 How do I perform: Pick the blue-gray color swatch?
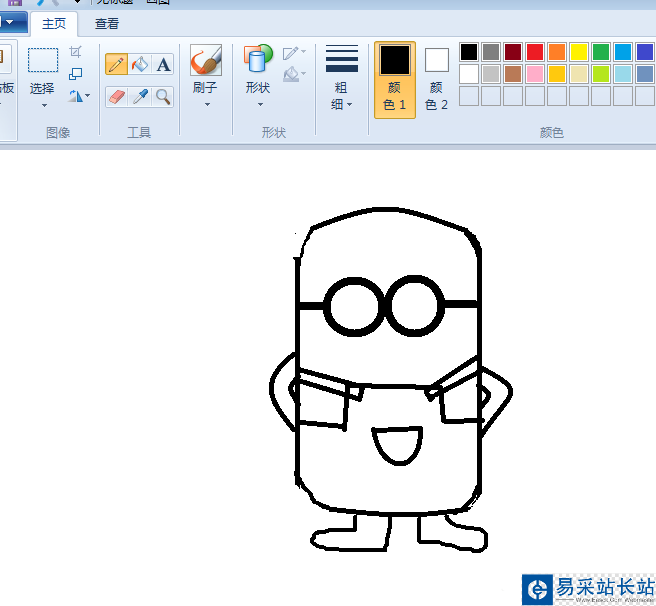click(x=645, y=74)
